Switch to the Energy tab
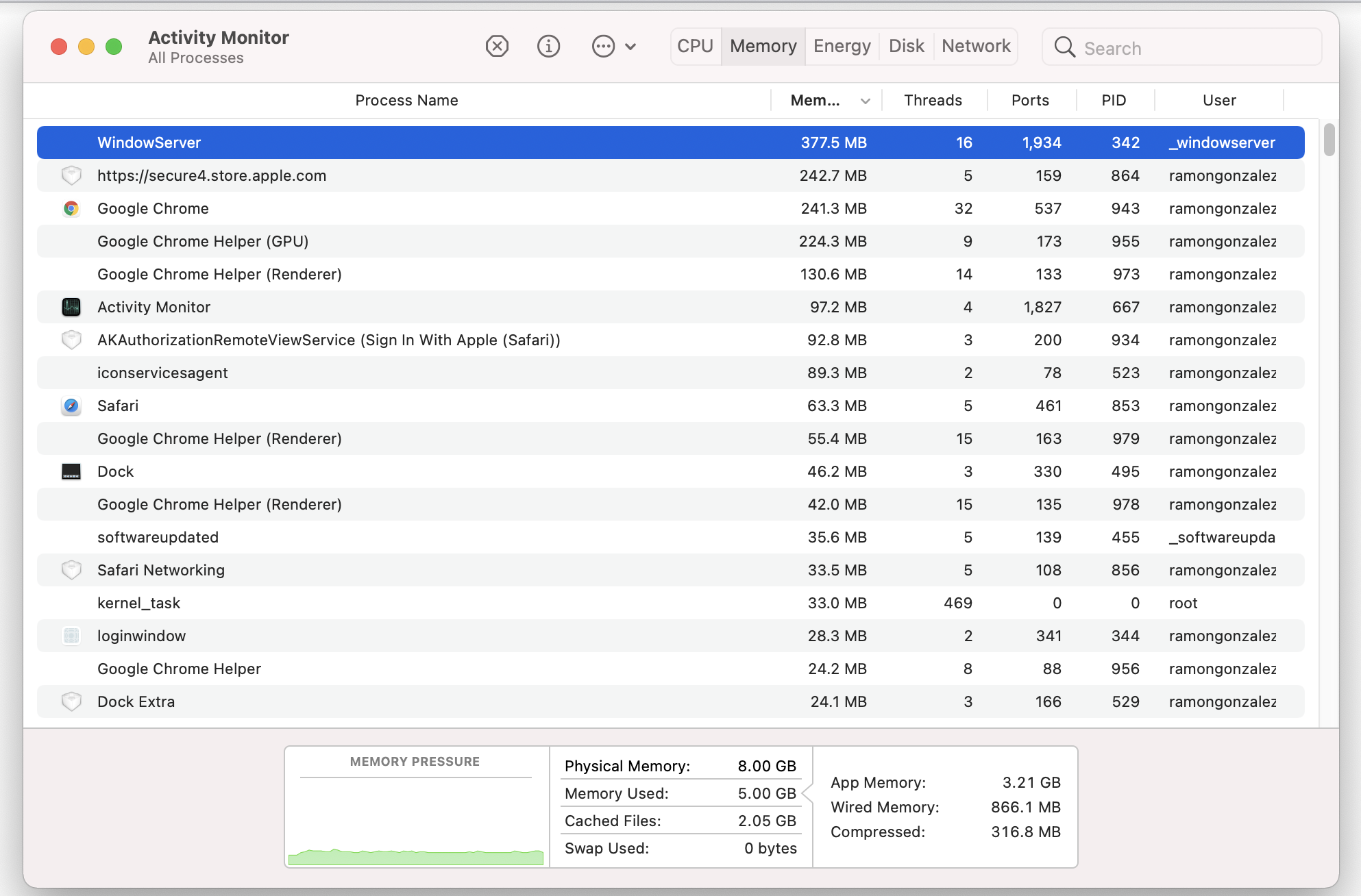The image size is (1361, 896). coord(842,47)
